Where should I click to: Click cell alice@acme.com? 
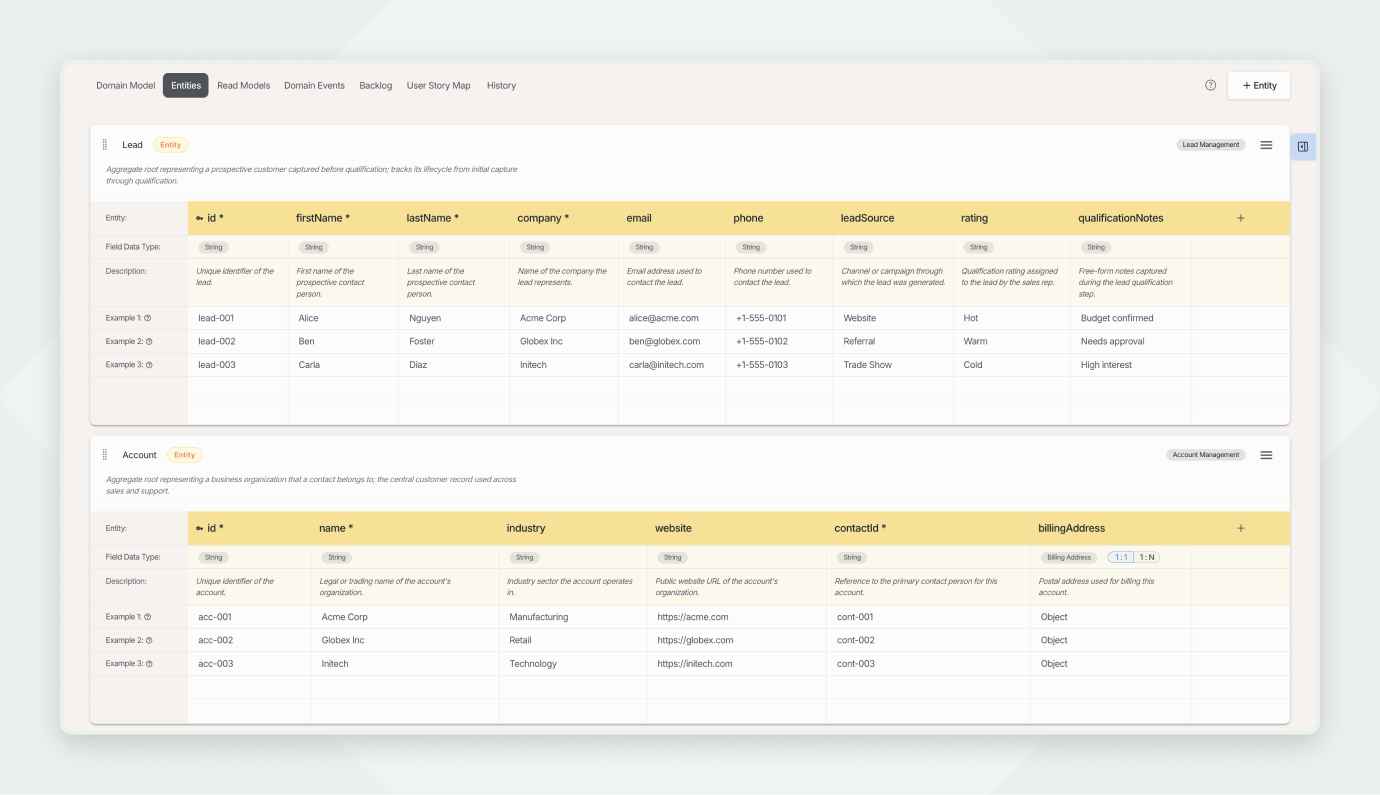(672, 318)
